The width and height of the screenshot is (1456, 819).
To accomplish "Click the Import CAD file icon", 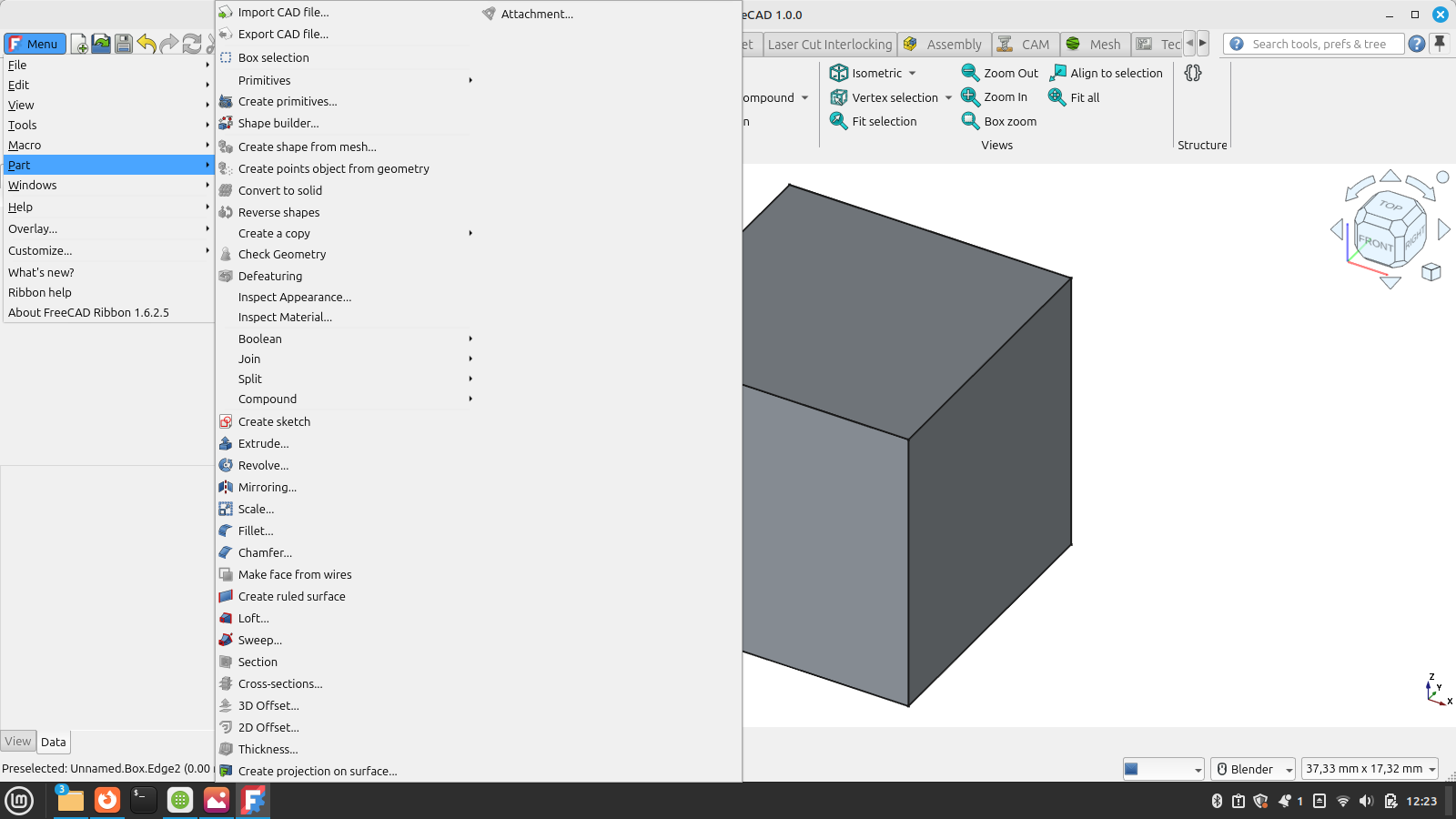I will (226, 13).
